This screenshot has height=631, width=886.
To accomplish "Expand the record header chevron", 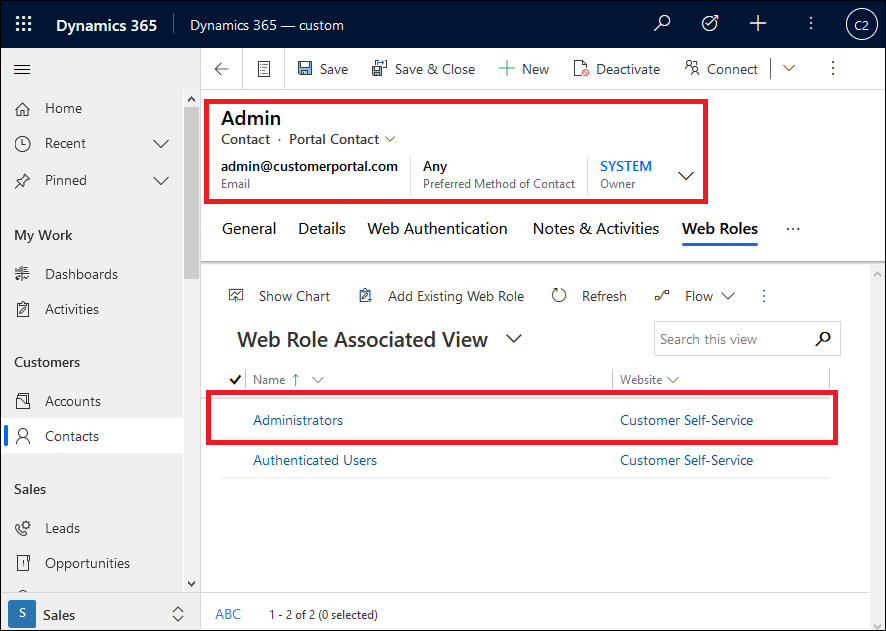I will click(x=685, y=176).
